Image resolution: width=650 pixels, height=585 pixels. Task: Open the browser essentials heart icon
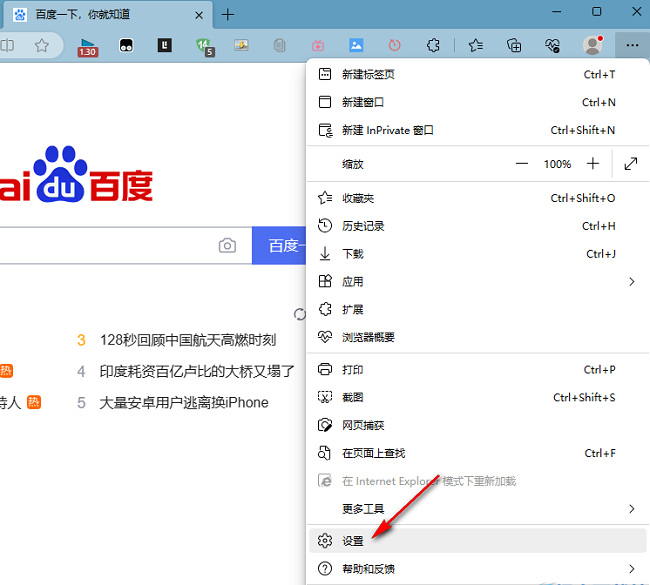tap(553, 45)
